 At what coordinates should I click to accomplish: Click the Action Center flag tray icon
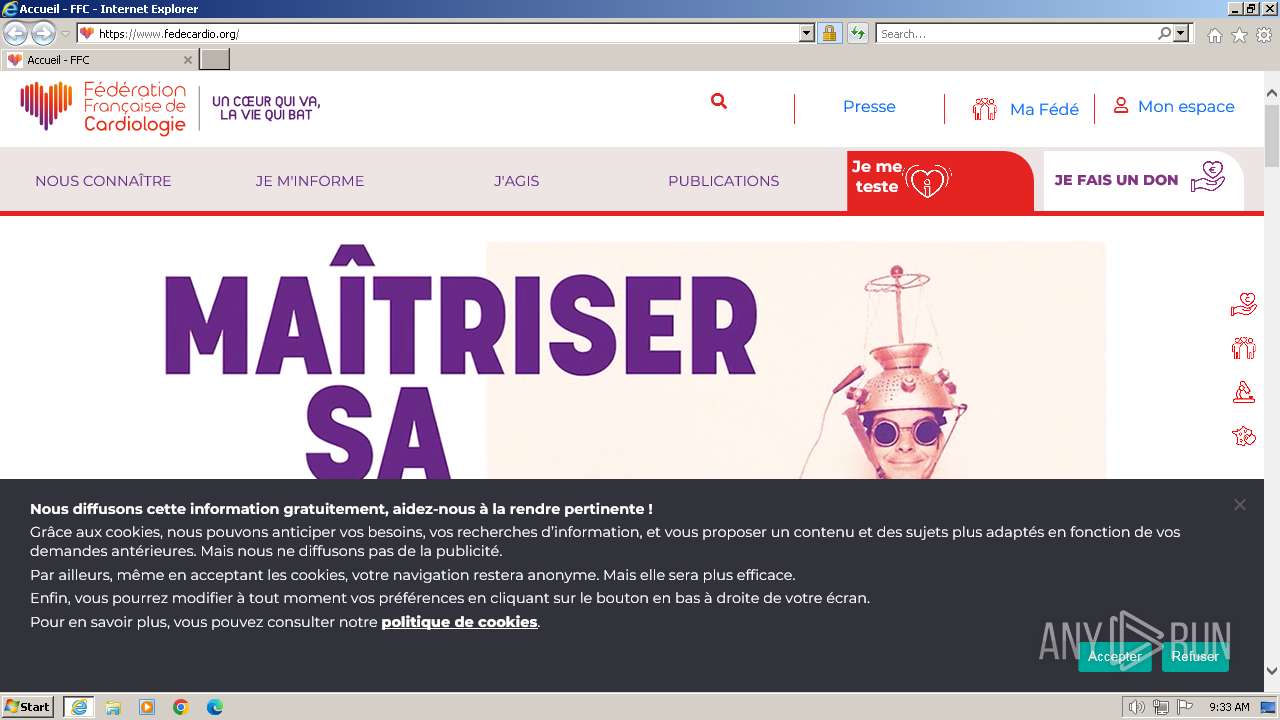pyautogui.click(x=1186, y=707)
